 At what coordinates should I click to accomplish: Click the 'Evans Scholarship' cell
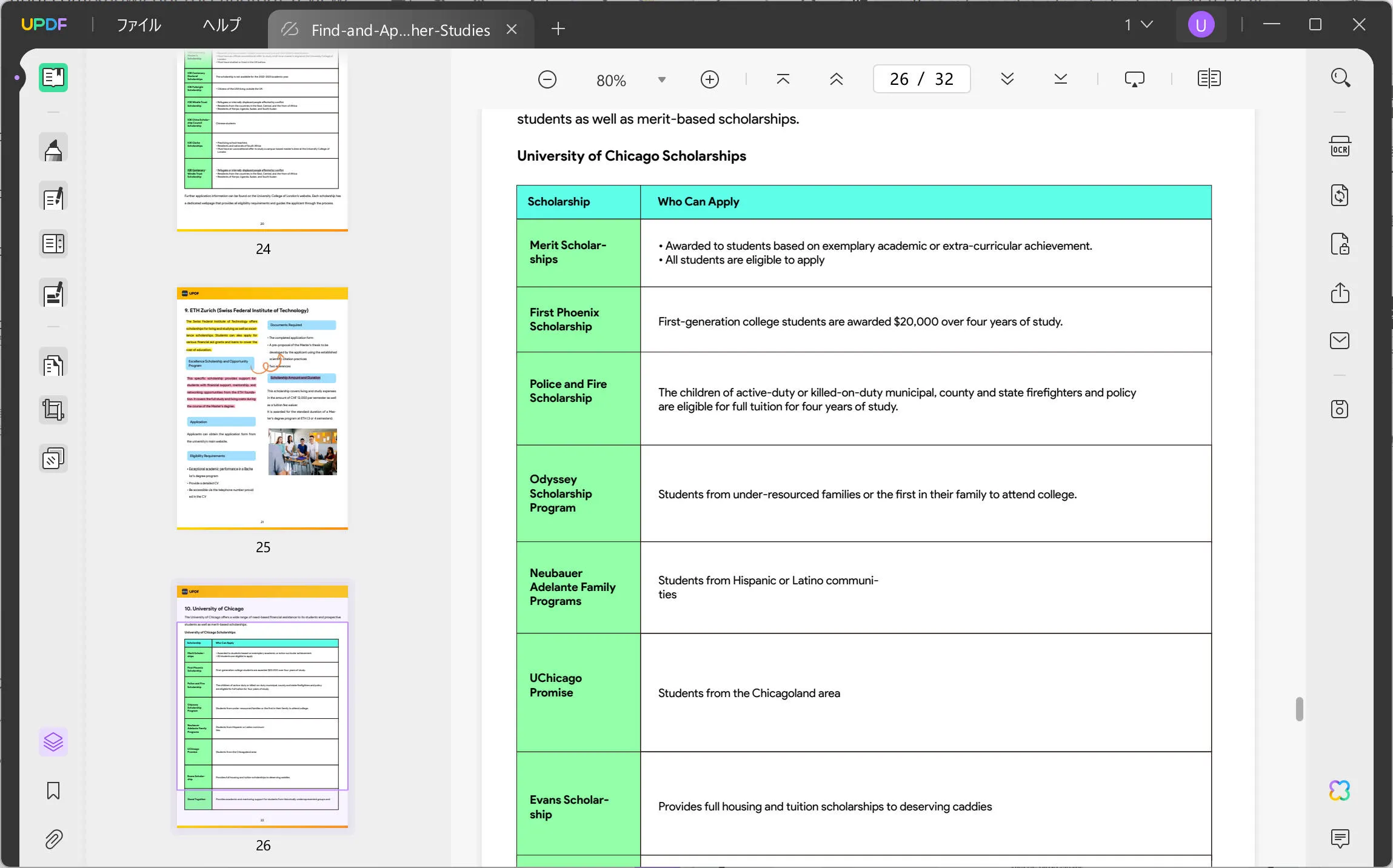578,804
